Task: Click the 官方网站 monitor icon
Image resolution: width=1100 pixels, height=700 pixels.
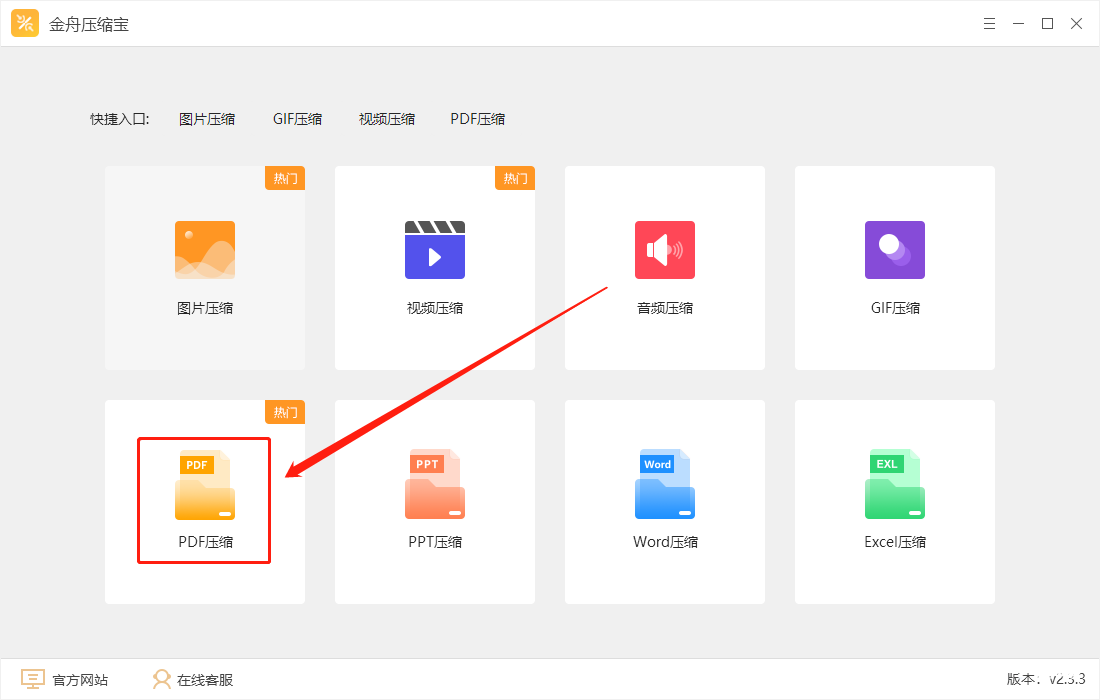Action: tap(33, 678)
